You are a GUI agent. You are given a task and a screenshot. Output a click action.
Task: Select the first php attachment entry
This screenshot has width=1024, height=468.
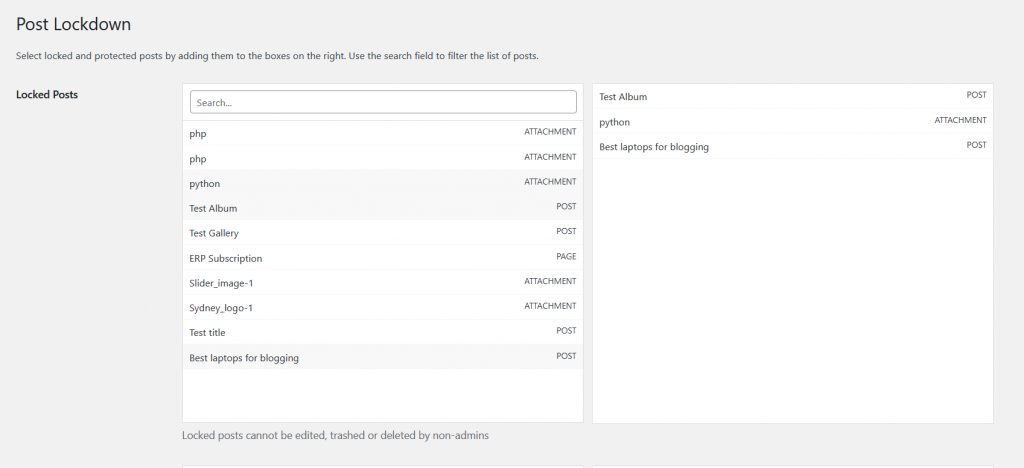point(383,133)
